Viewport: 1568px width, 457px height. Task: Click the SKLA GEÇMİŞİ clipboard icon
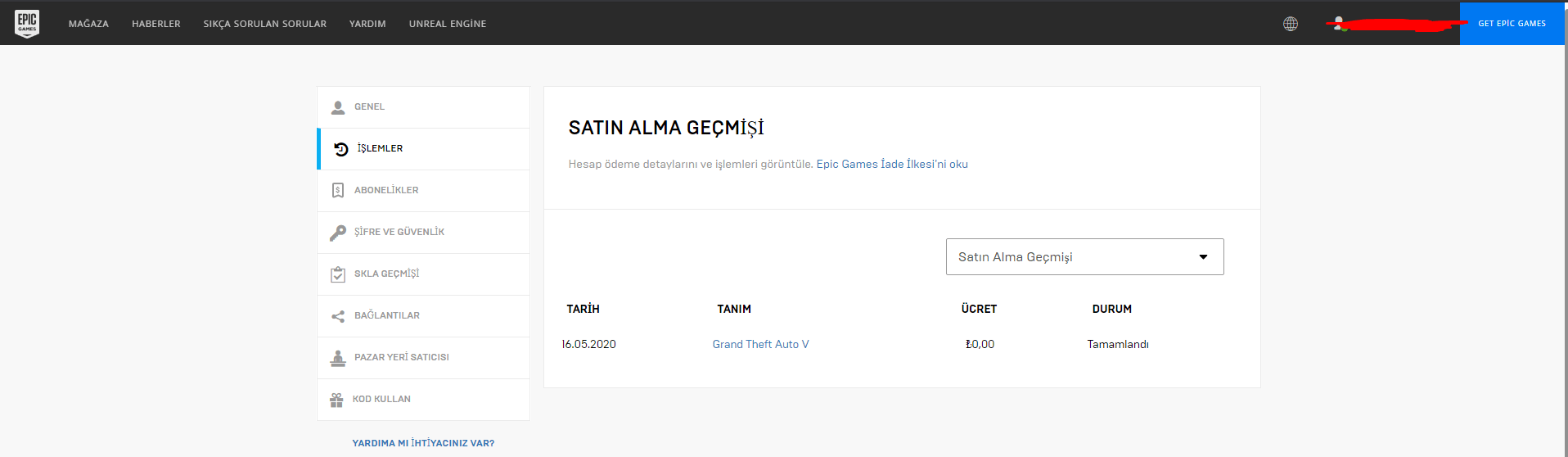point(338,274)
